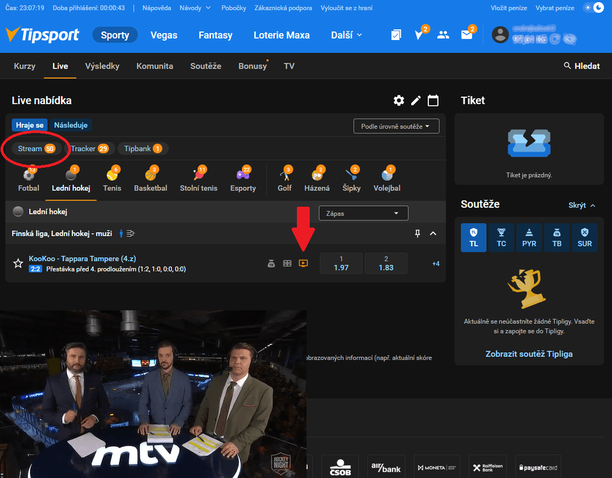Open the Vegas tab

164,35
